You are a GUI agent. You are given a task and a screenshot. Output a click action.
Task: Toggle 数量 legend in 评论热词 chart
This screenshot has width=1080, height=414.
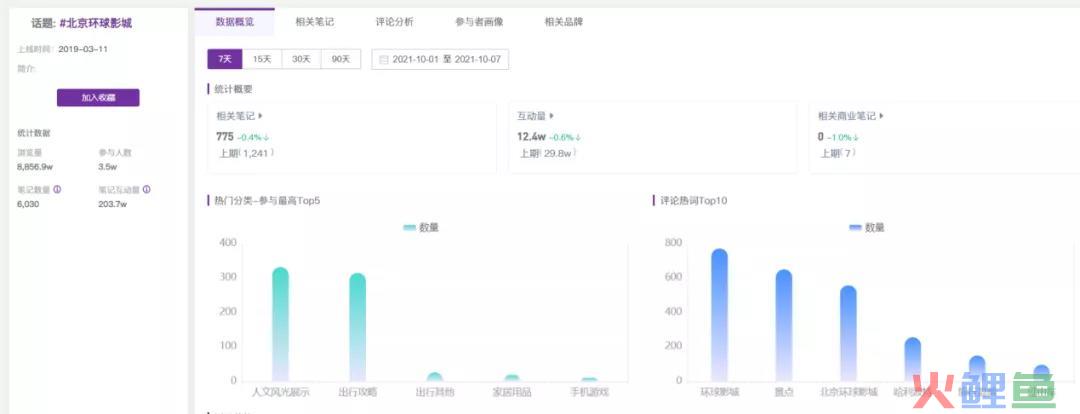point(866,227)
